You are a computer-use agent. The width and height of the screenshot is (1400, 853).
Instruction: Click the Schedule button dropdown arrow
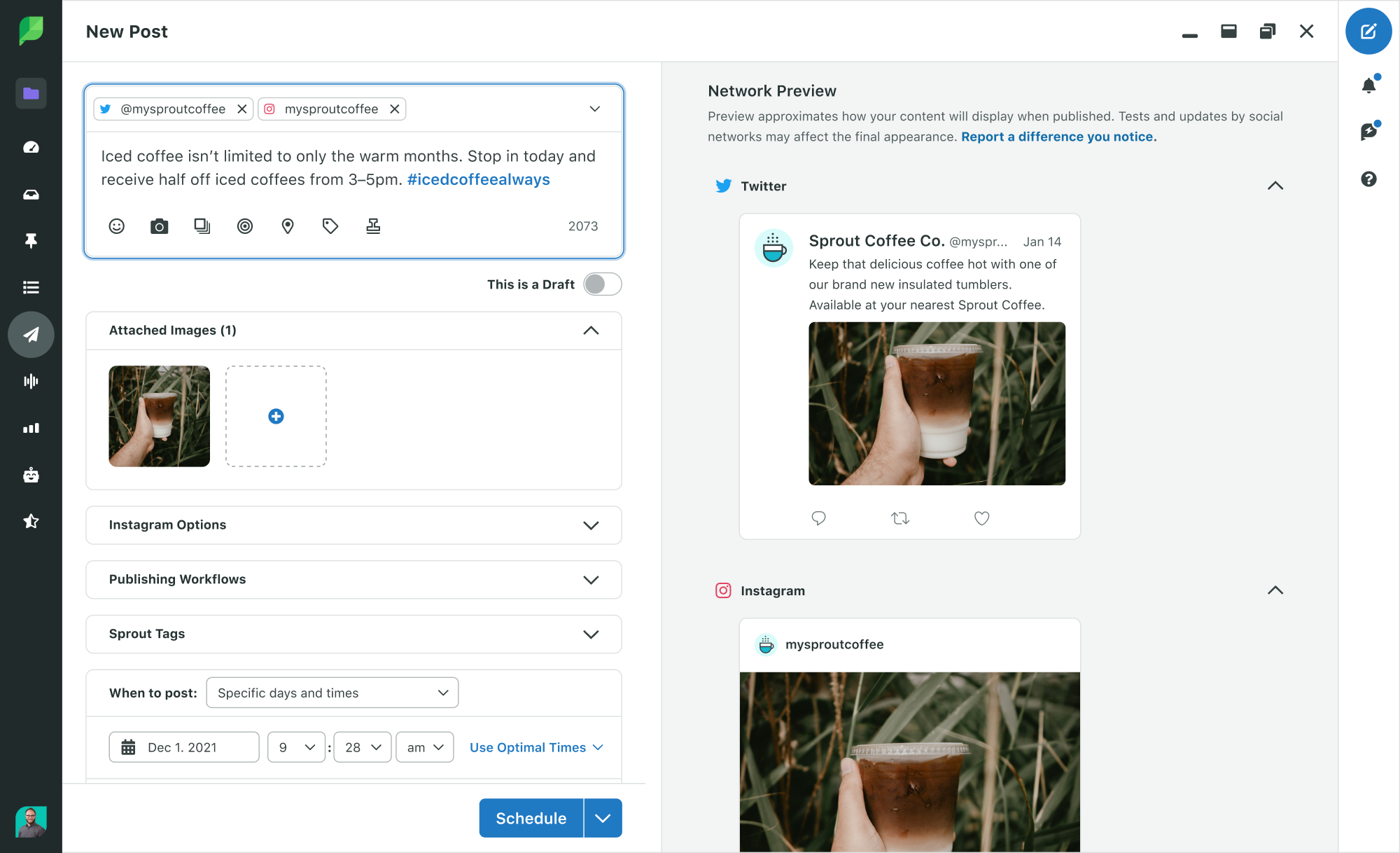pos(603,818)
